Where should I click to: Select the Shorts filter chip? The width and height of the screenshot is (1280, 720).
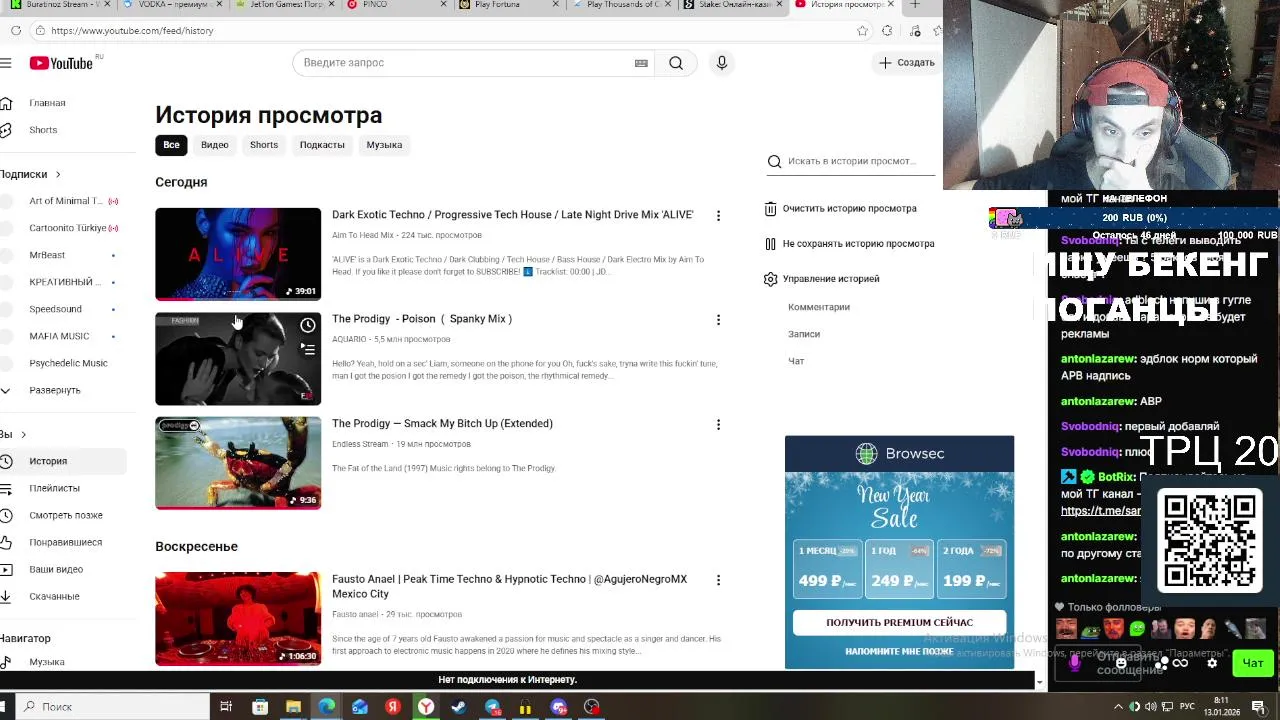pos(264,145)
